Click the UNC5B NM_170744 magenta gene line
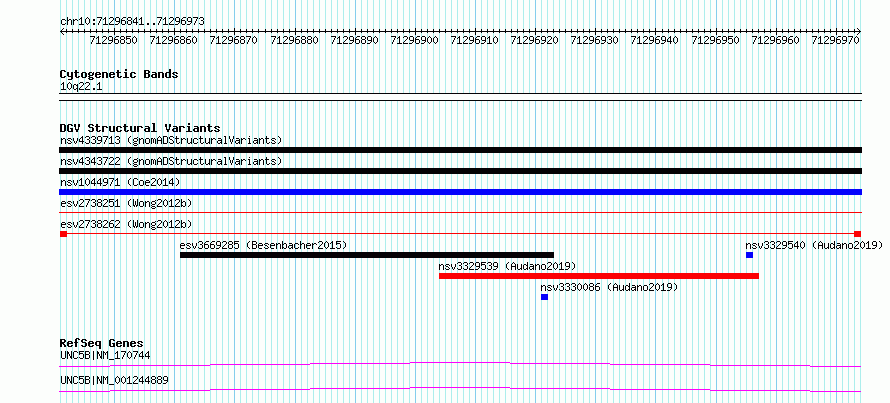 [x=460, y=364]
